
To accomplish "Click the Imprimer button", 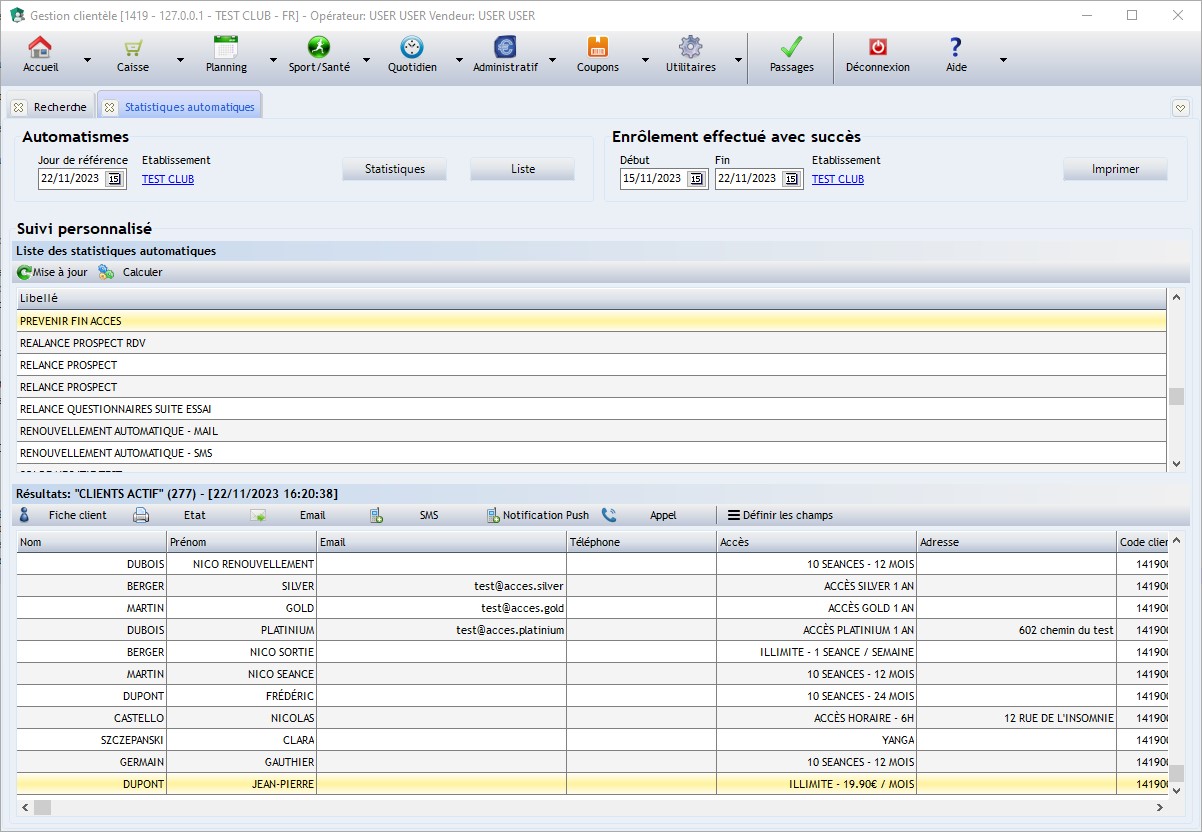I will (x=1115, y=169).
